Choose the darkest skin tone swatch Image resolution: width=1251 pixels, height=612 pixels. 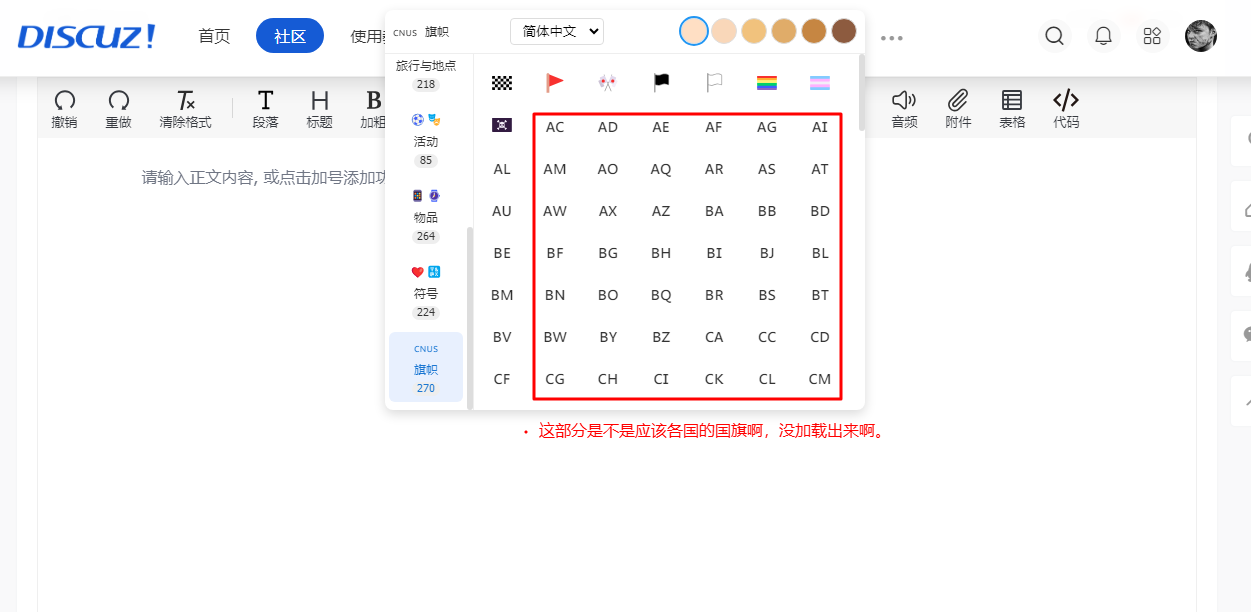click(844, 31)
